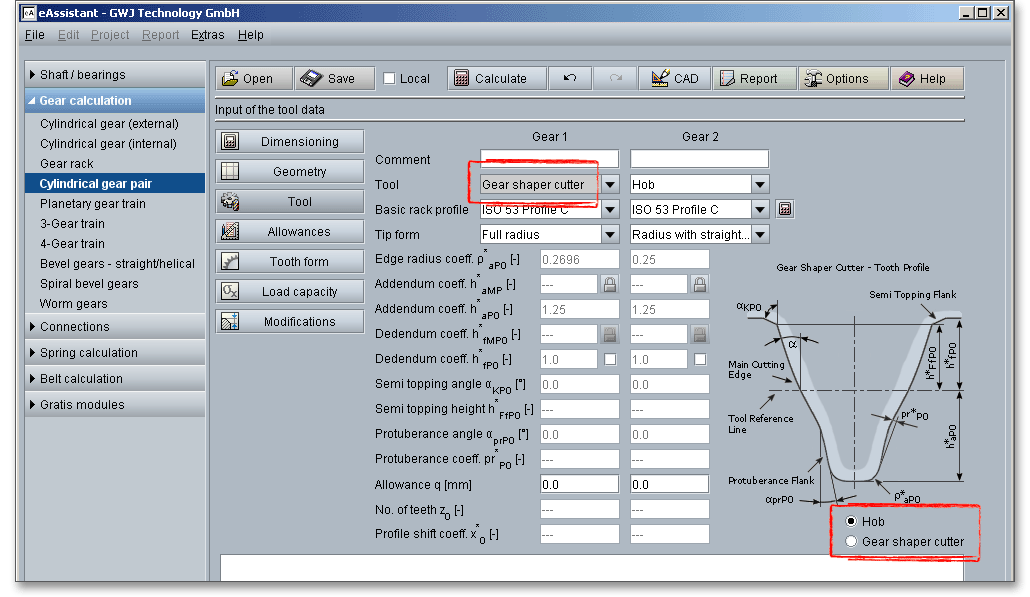Open the Load capacity section
This screenshot has height=597, width=1030.
[289, 292]
